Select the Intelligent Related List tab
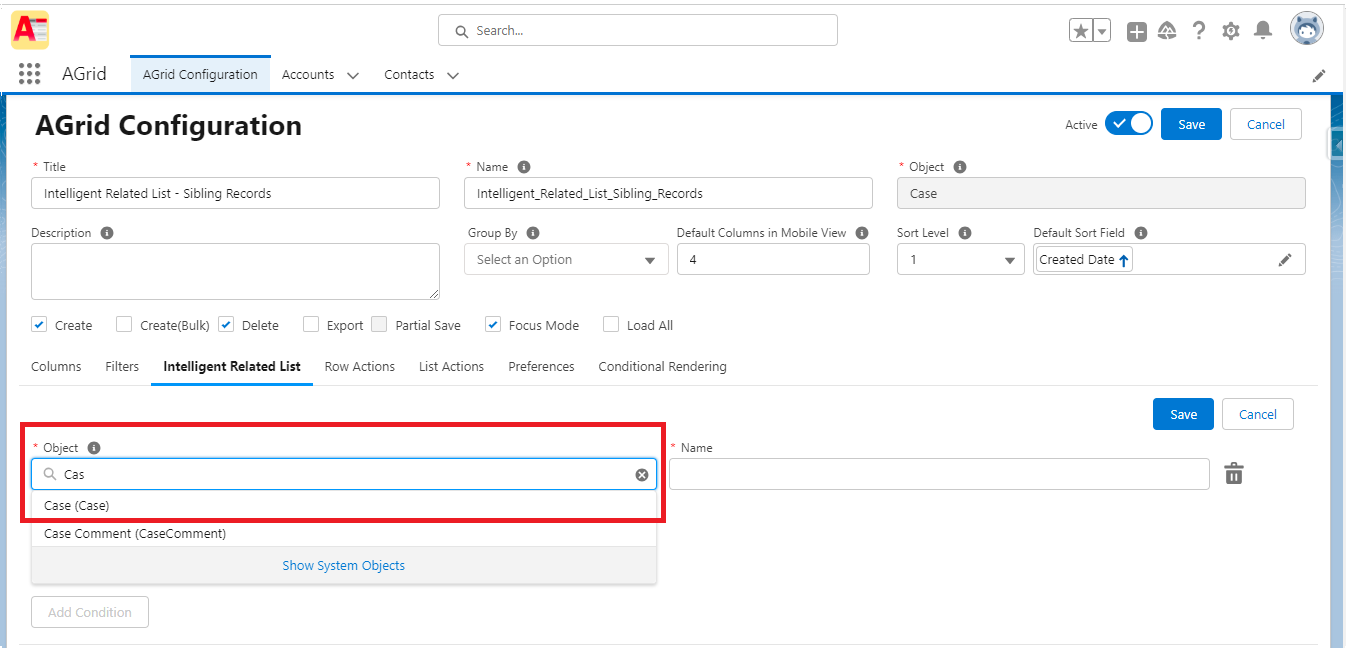1346x648 pixels. (232, 367)
